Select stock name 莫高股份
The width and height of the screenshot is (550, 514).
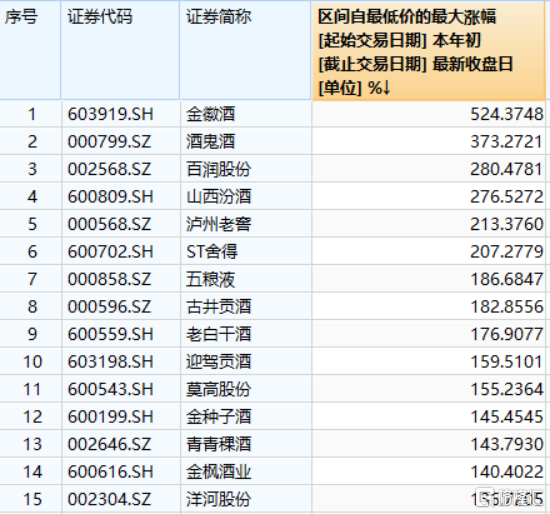(x=219, y=389)
